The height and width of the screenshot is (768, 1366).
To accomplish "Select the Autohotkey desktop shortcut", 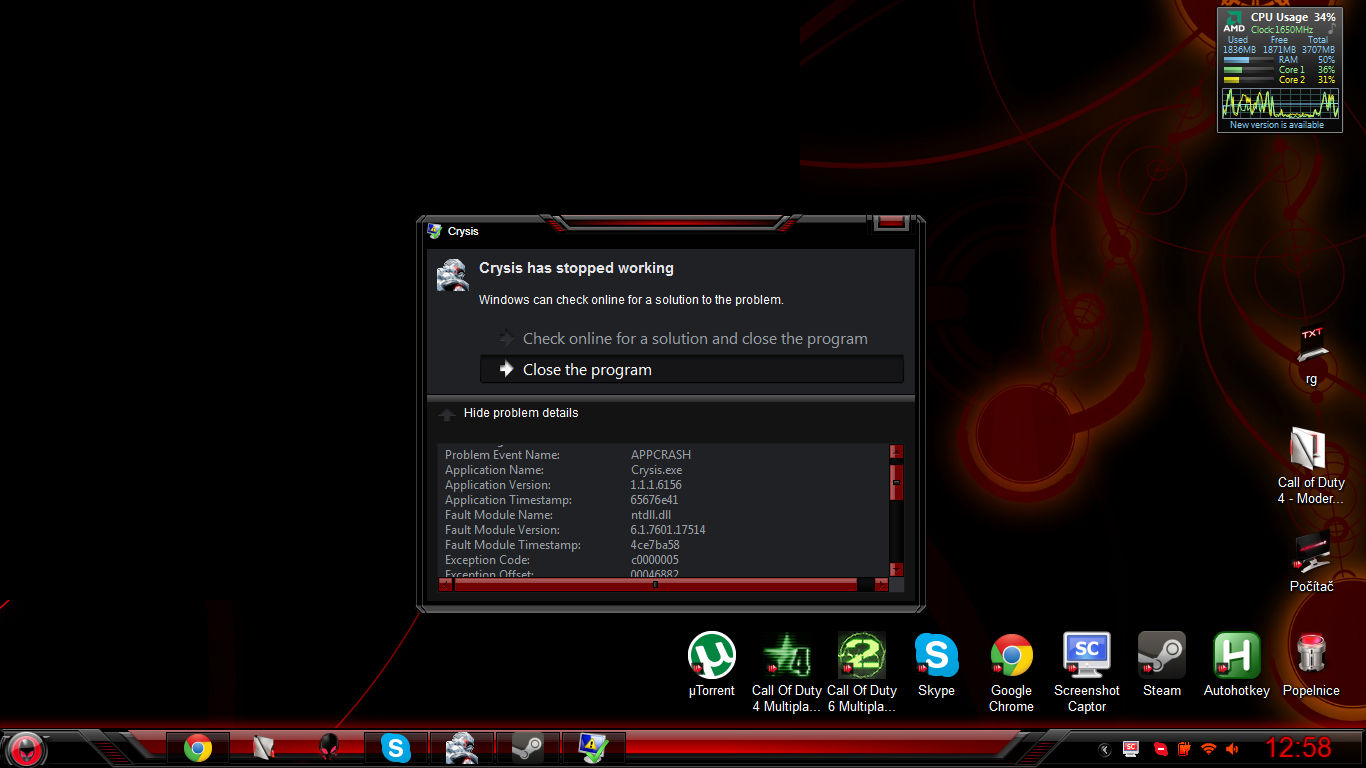I will [x=1237, y=665].
